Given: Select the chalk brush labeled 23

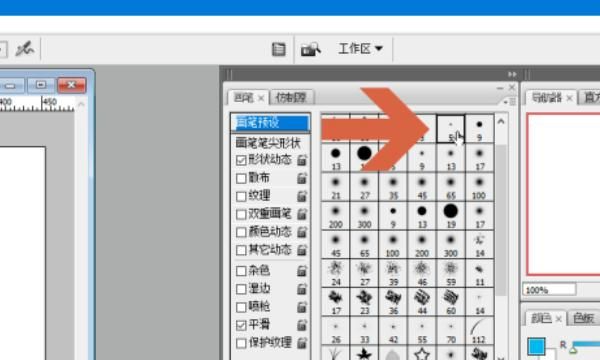Looking at the screenshot, I should click(364, 302).
